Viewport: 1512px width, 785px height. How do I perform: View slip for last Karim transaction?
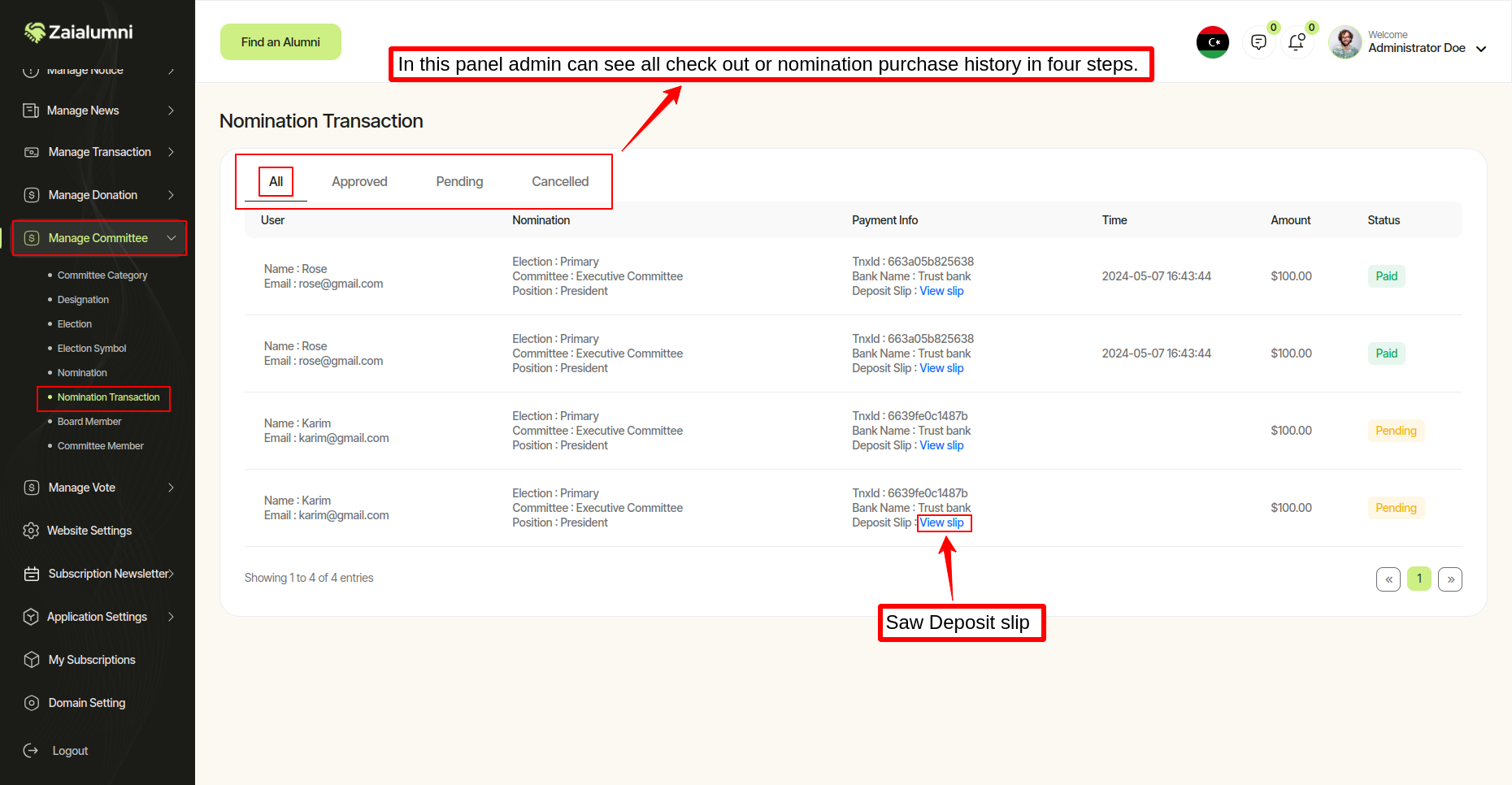[941, 523]
